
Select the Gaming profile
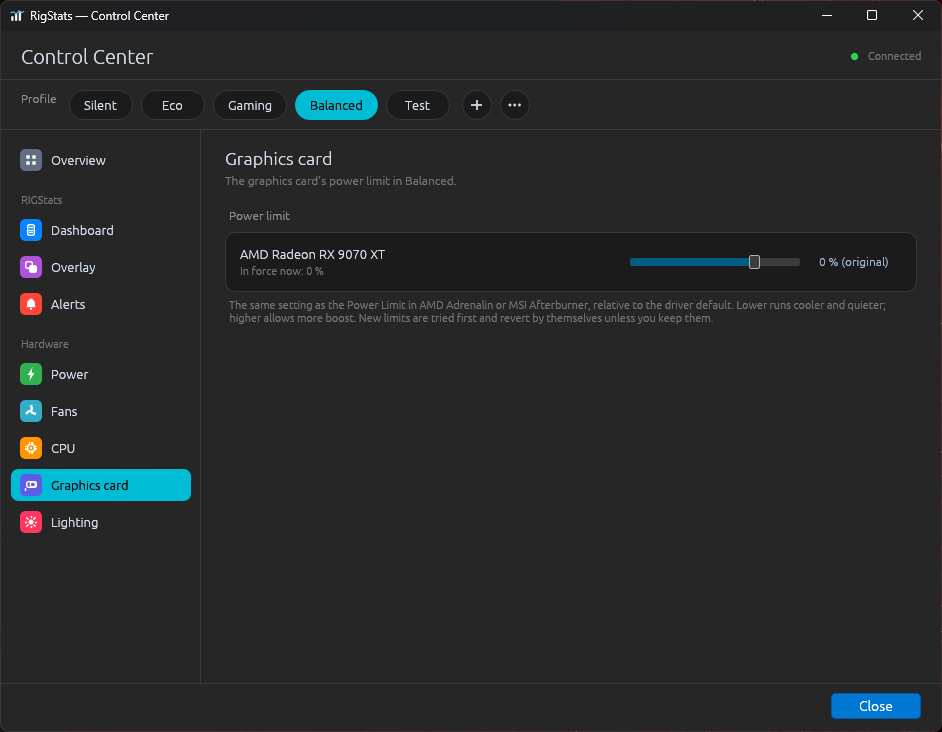click(250, 105)
